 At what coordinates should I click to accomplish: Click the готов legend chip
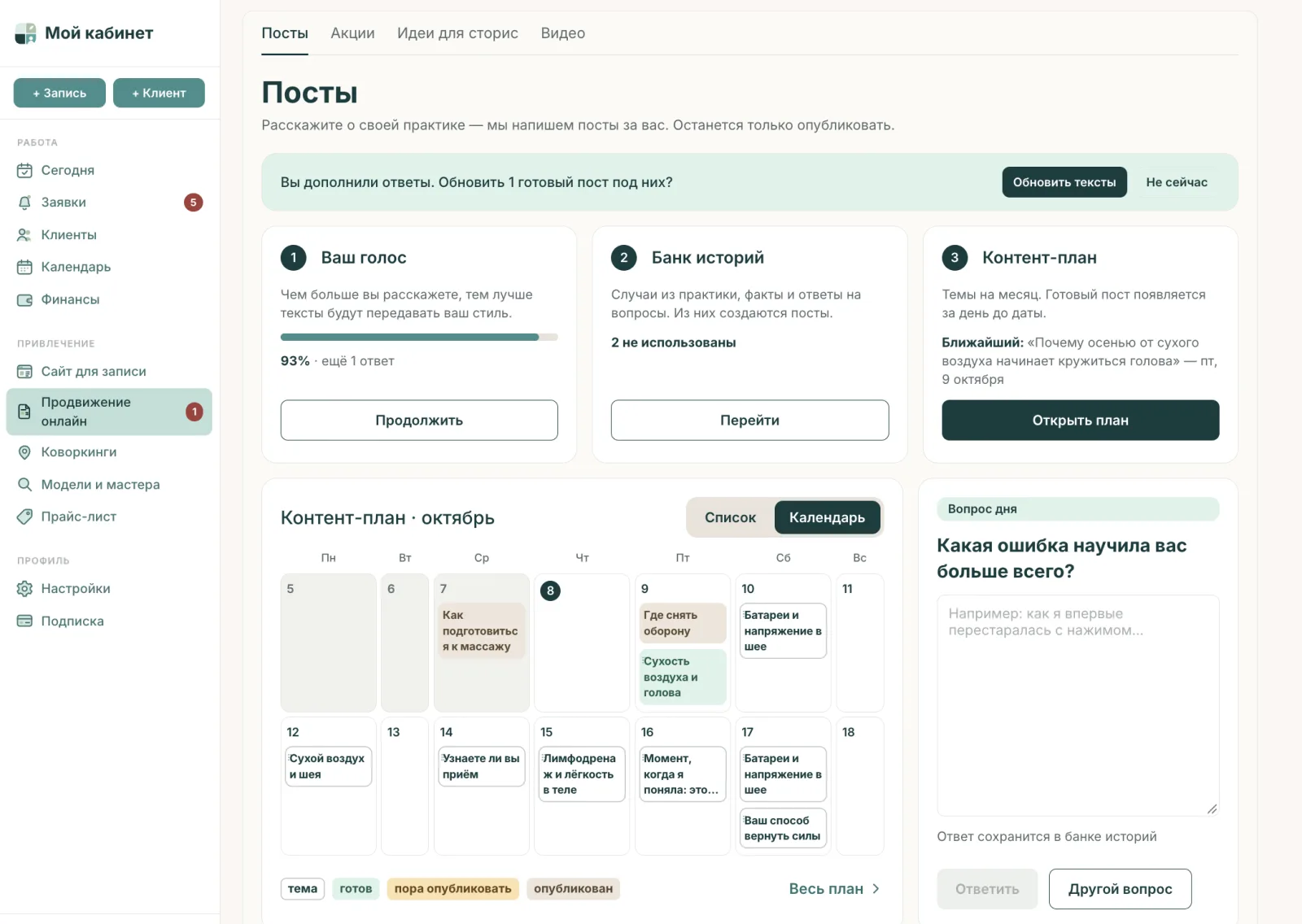[356, 889]
